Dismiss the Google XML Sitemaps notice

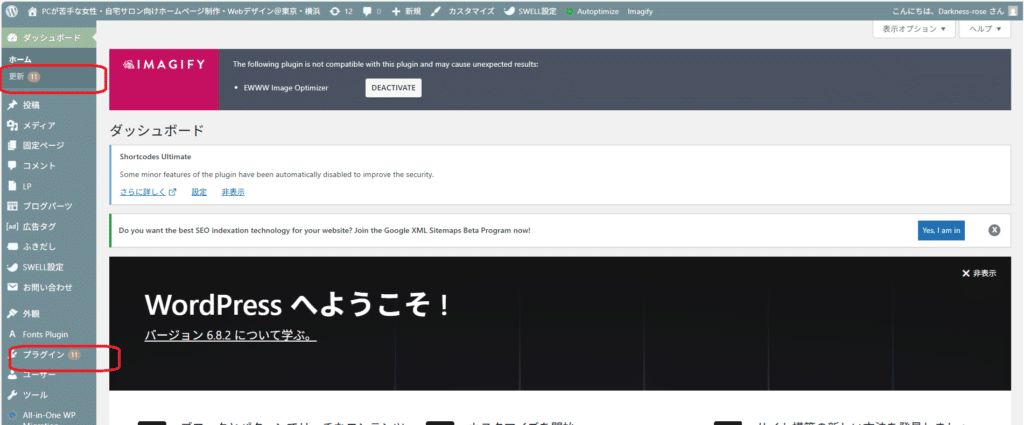[x=994, y=230]
